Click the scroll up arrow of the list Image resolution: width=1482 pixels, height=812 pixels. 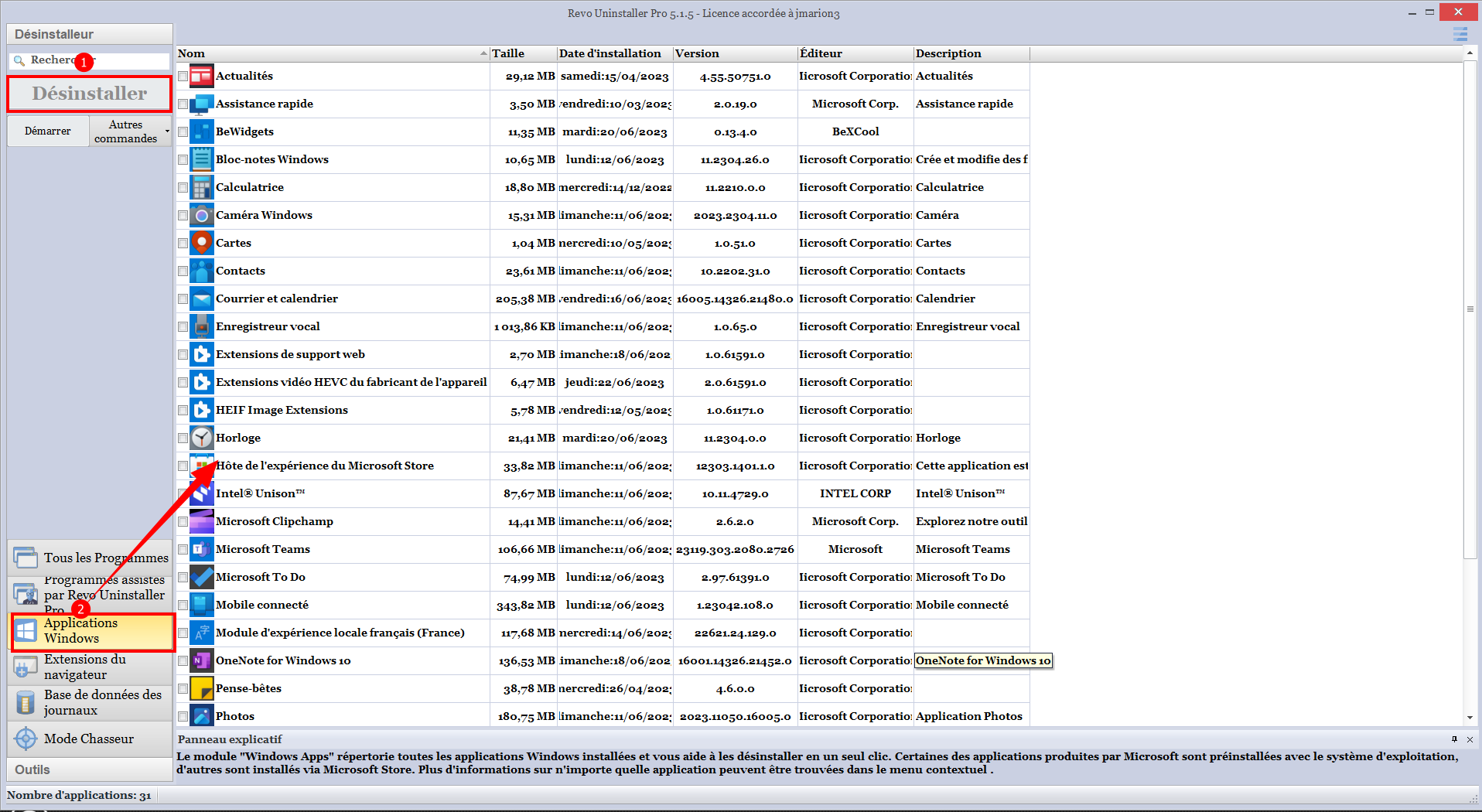[x=1470, y=53]
